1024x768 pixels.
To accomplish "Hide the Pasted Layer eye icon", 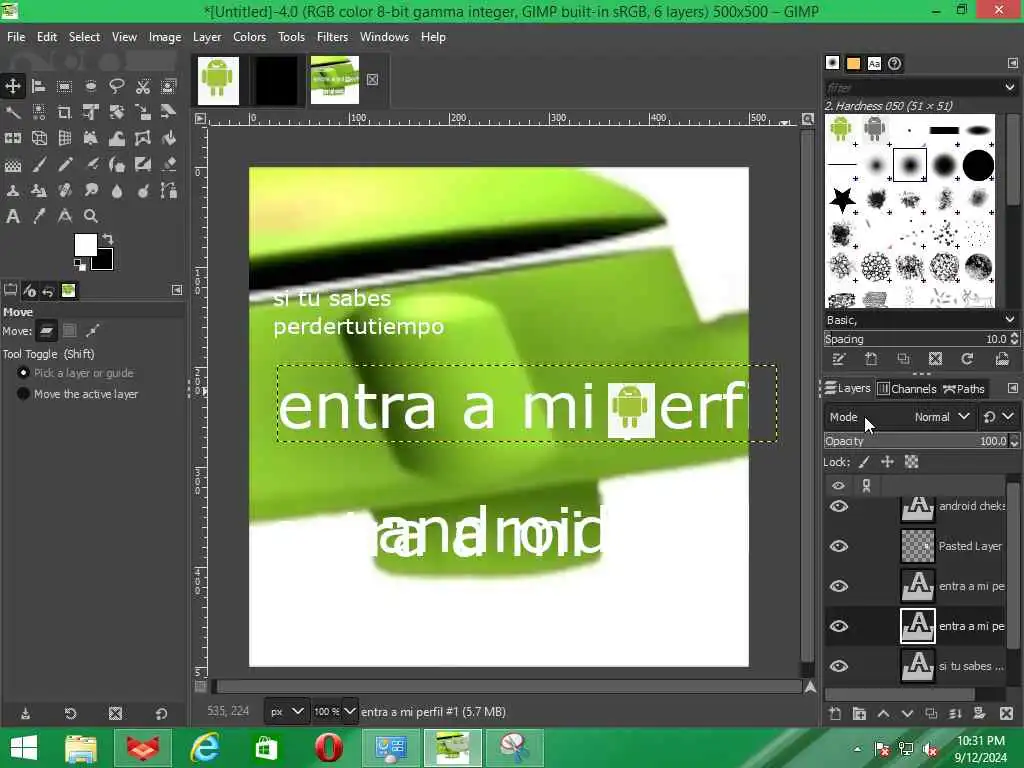I will tap(839, 546).
